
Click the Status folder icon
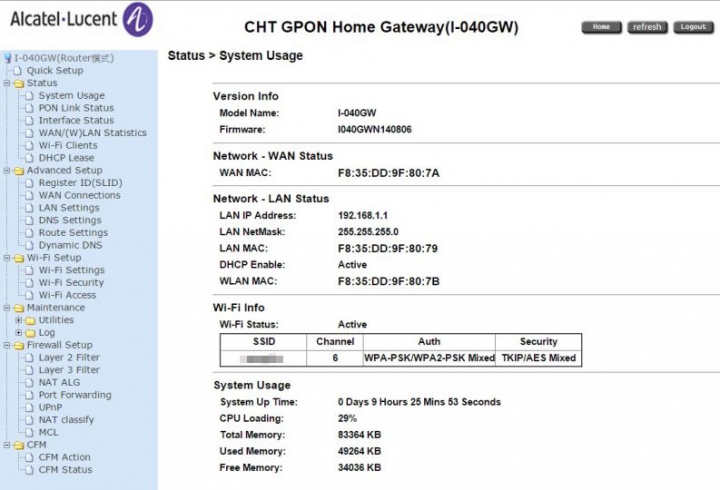coord(19,84)
